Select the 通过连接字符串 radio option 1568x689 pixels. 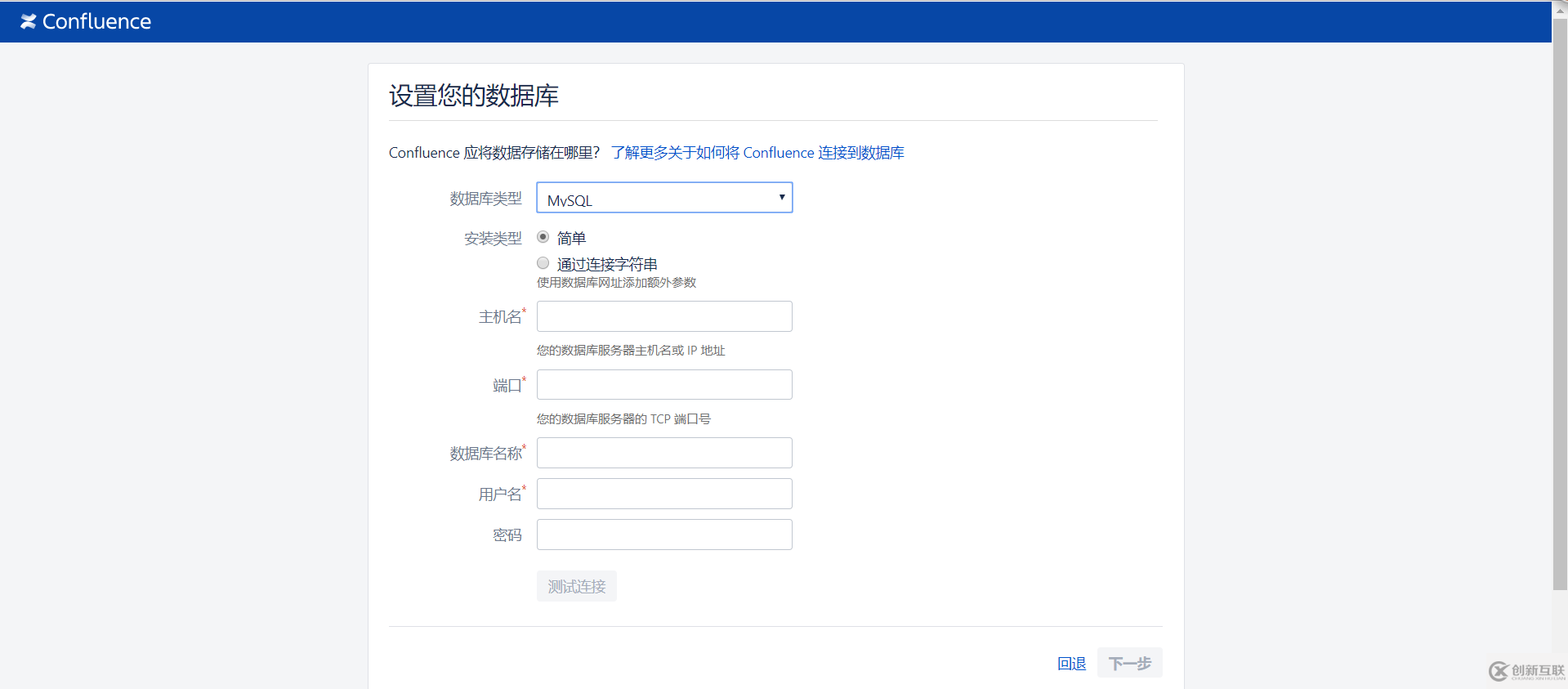pyautogui.click(x=543, y=263)
